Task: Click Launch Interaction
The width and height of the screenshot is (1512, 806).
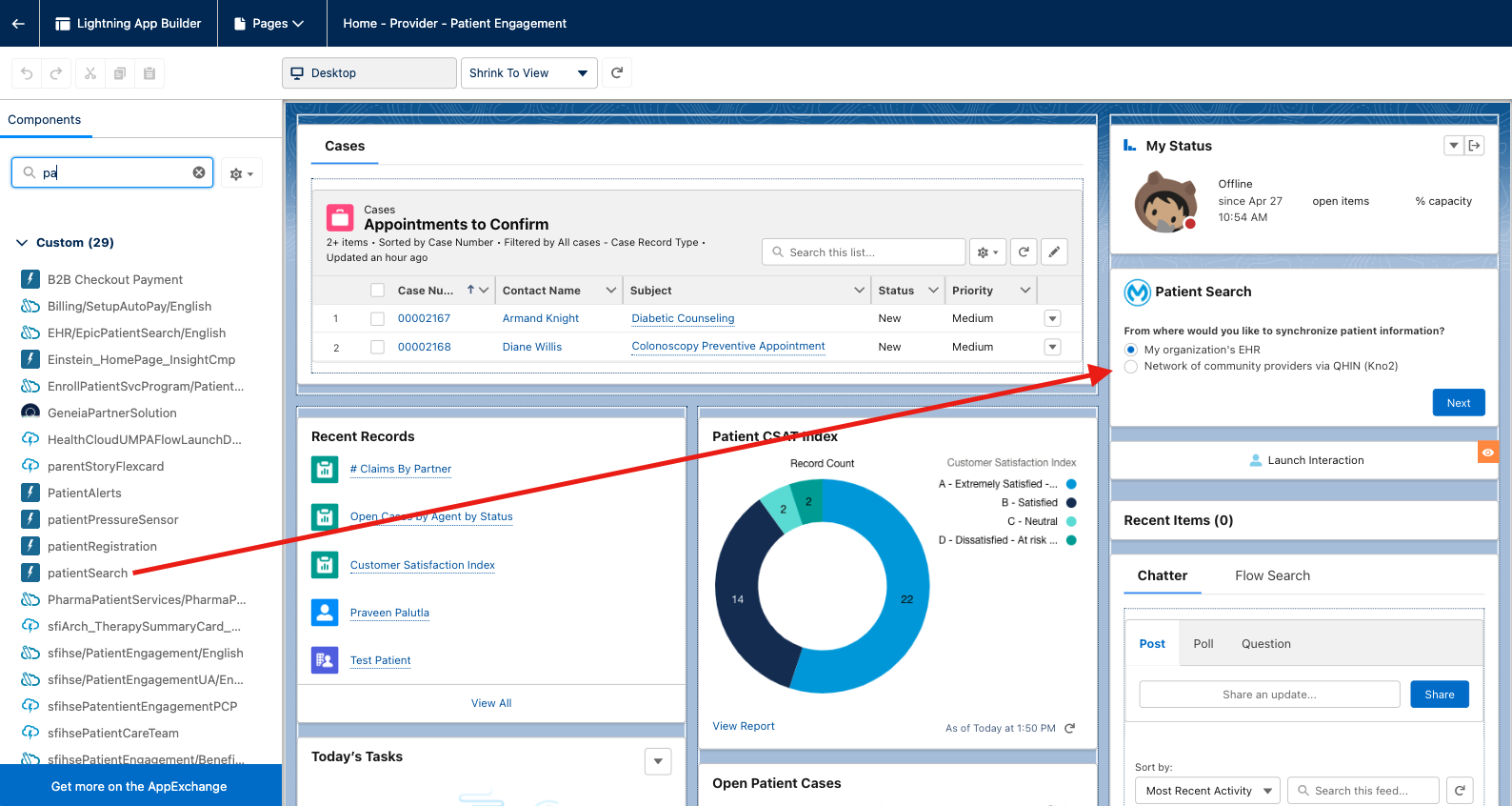Action: (1305, 460)
